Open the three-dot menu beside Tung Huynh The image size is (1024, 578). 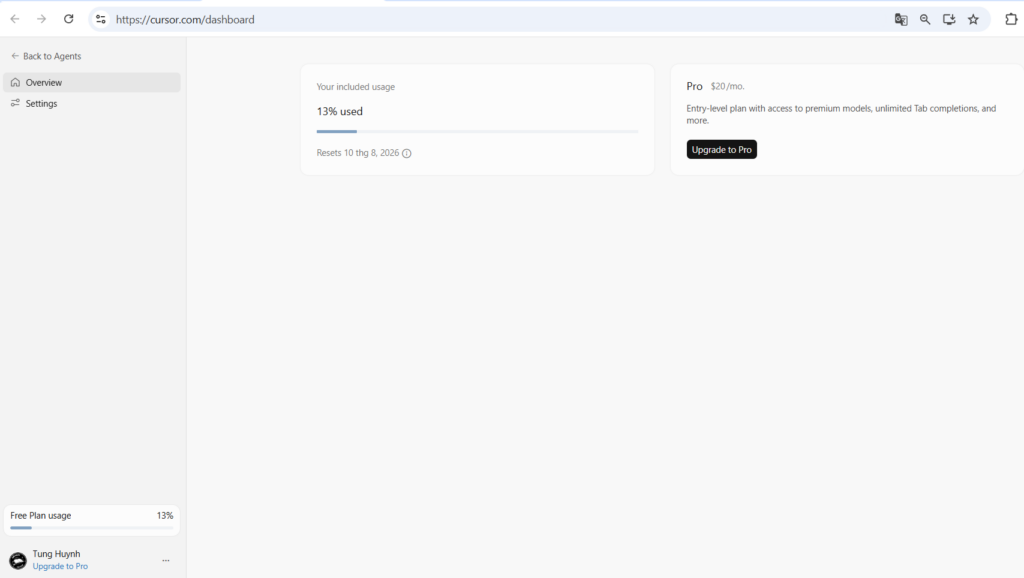tap(166, 560)
